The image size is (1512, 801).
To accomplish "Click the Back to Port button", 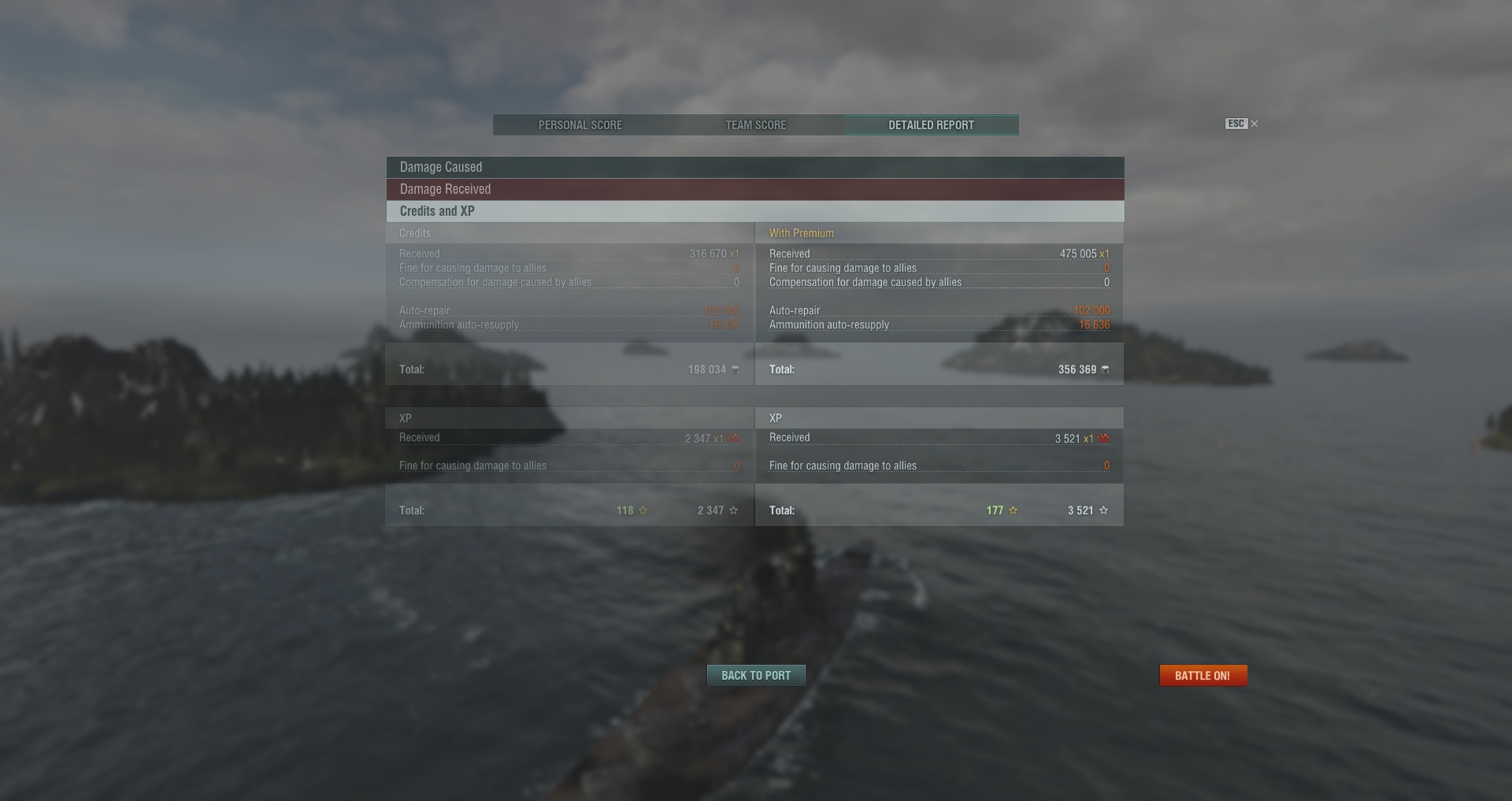I will [756, 676].
